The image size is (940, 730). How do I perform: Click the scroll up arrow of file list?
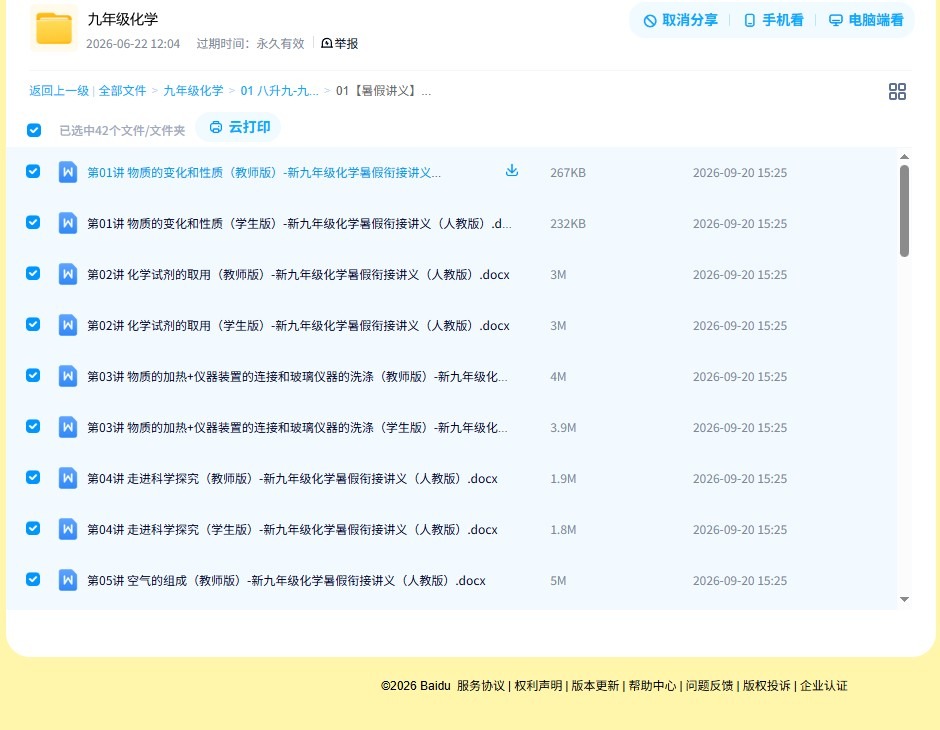pos(904,156)
